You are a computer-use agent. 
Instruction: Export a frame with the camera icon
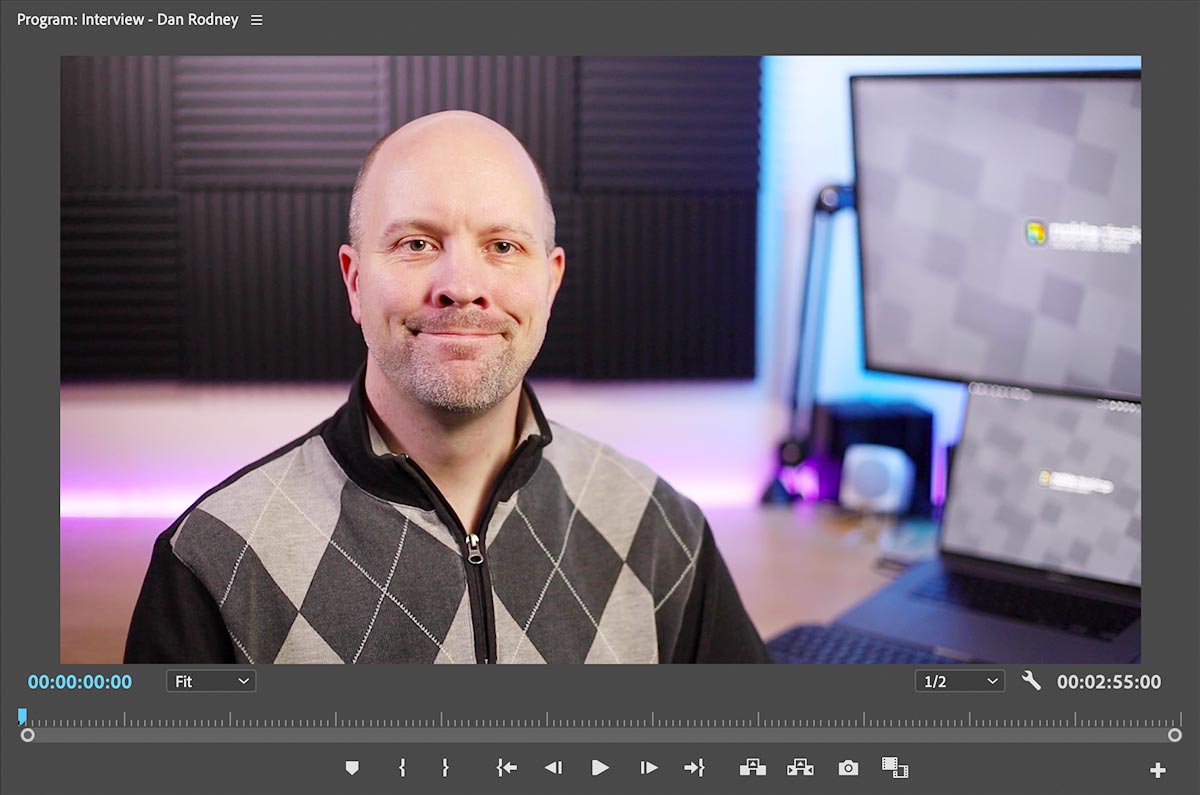click(x=848, y=767)
